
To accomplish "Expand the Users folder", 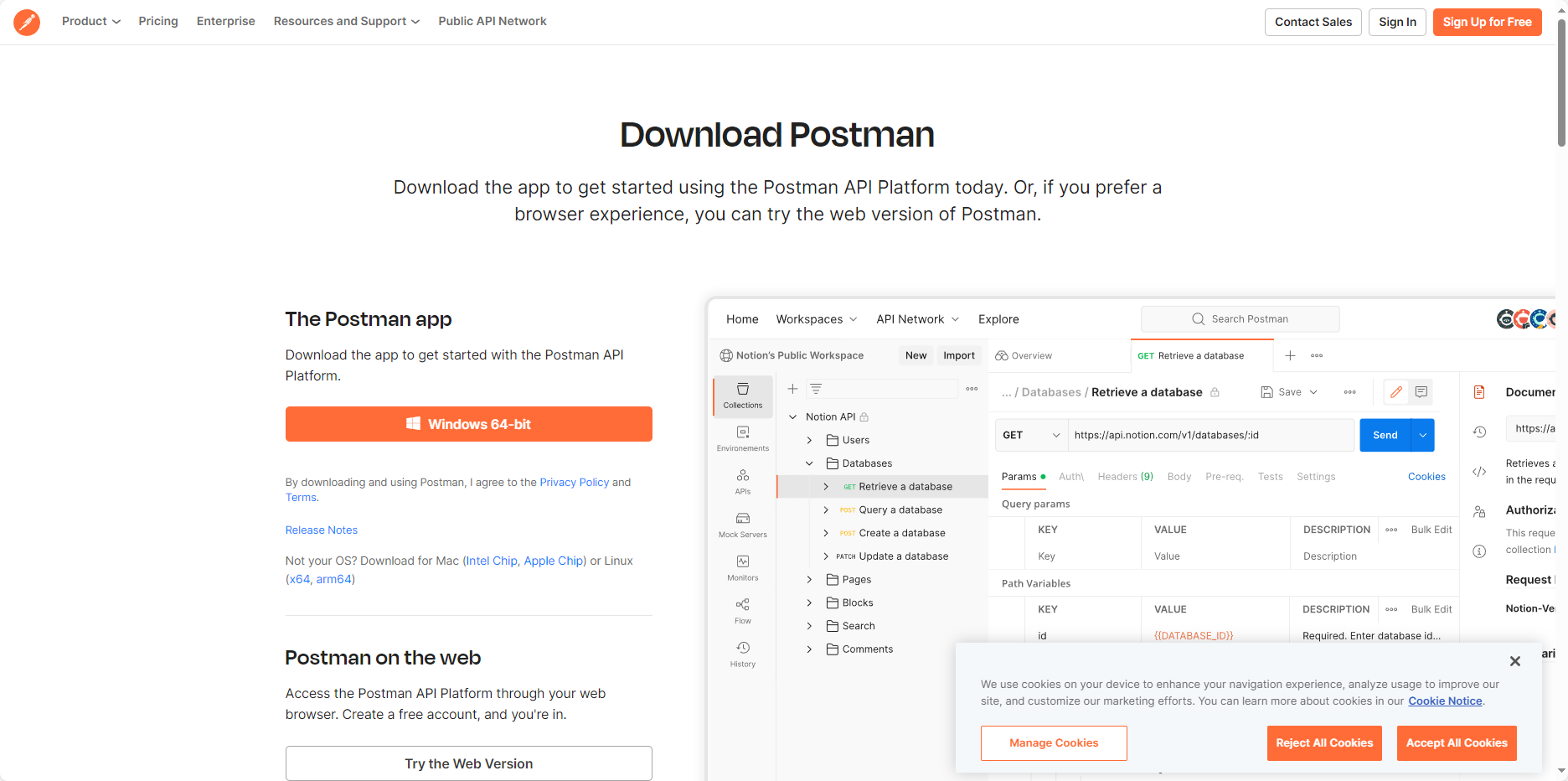I will coord(809,440).
